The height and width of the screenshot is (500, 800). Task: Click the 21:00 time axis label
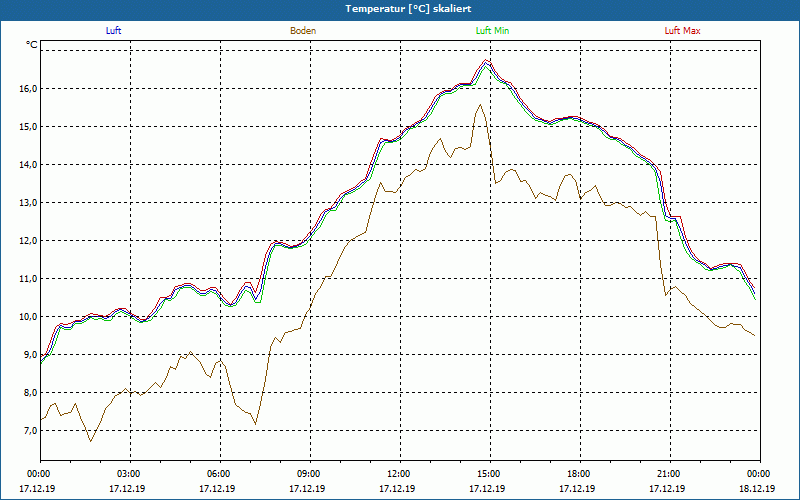pyautogui.click(x=668, y=474)
